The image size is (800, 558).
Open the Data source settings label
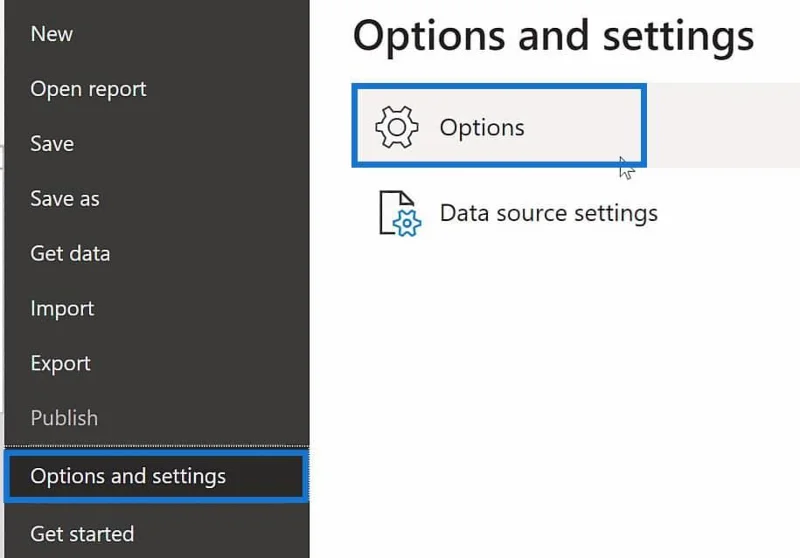tap(548, 213)
